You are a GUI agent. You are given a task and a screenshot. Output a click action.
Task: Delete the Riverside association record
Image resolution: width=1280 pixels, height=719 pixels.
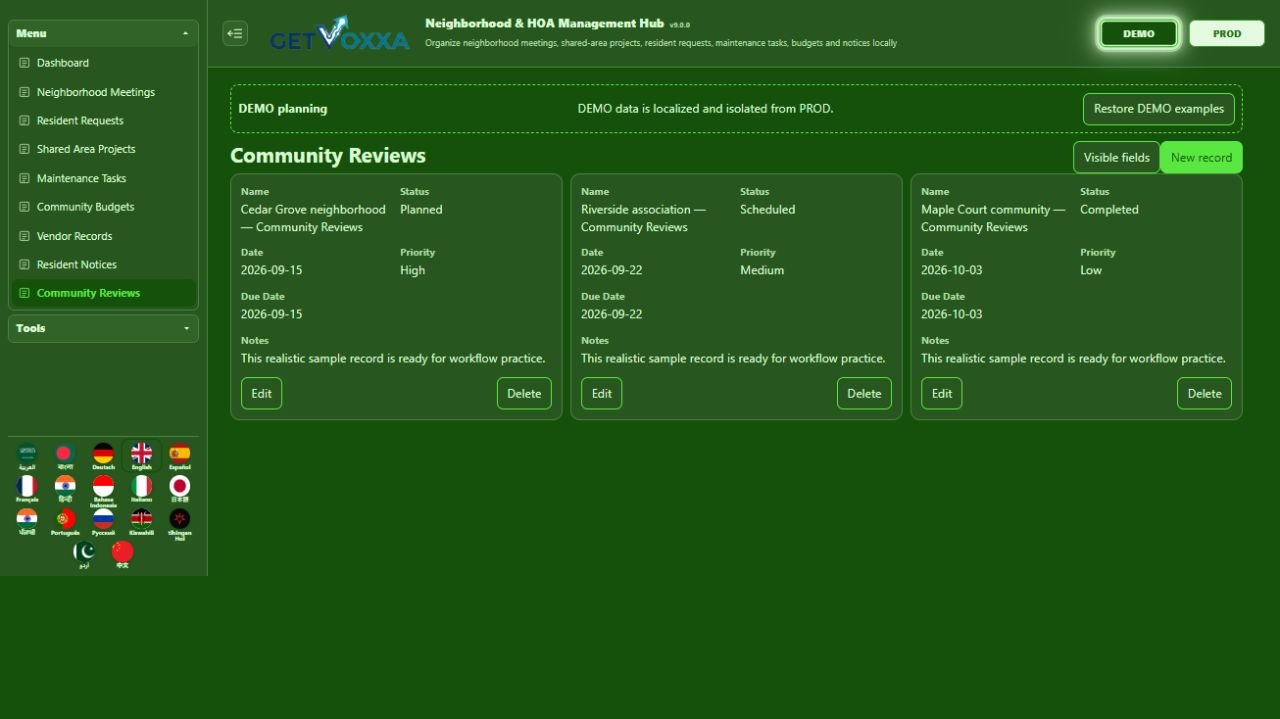tap(864, 393)
